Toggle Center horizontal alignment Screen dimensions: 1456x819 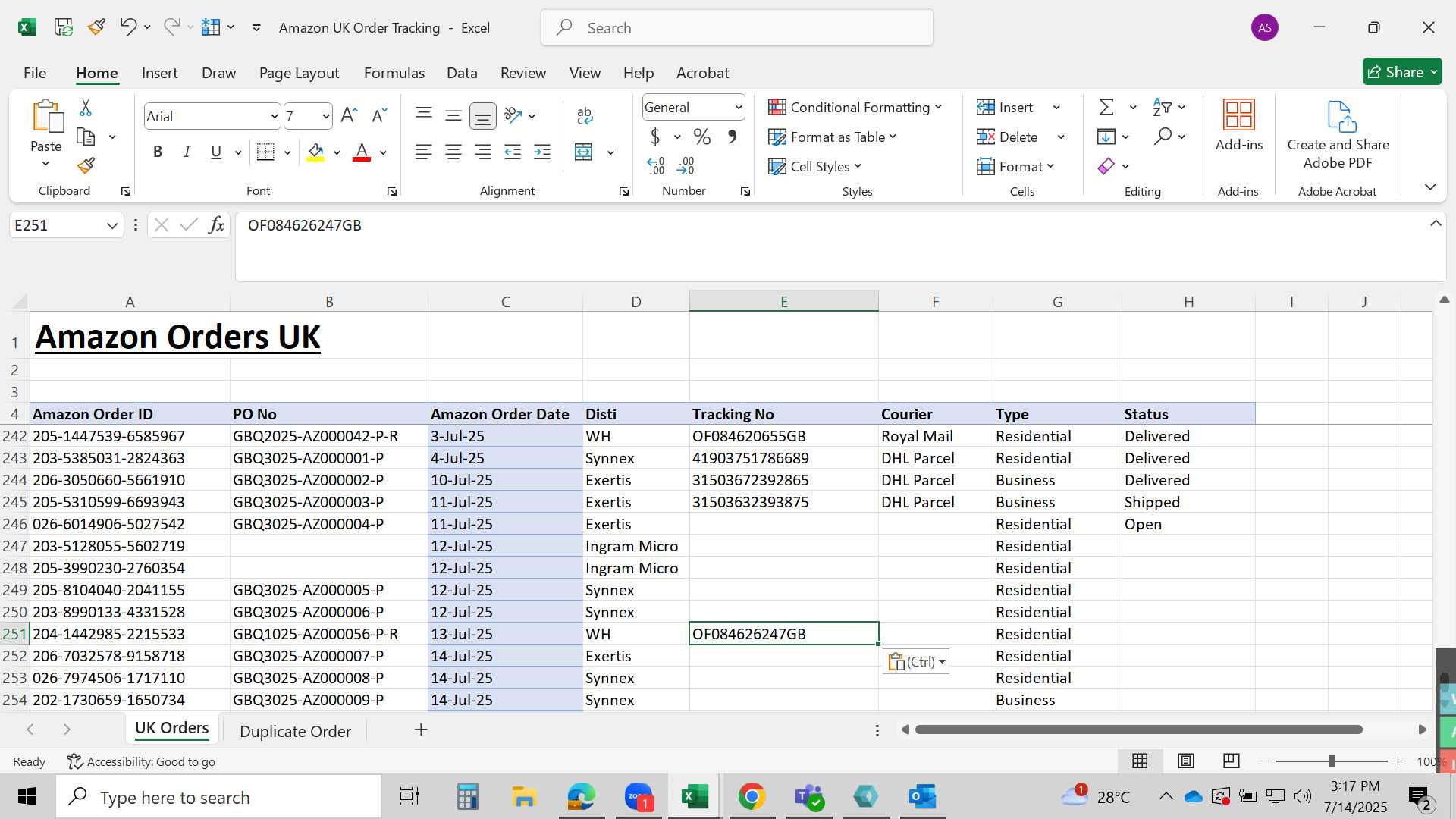[453, 152]
